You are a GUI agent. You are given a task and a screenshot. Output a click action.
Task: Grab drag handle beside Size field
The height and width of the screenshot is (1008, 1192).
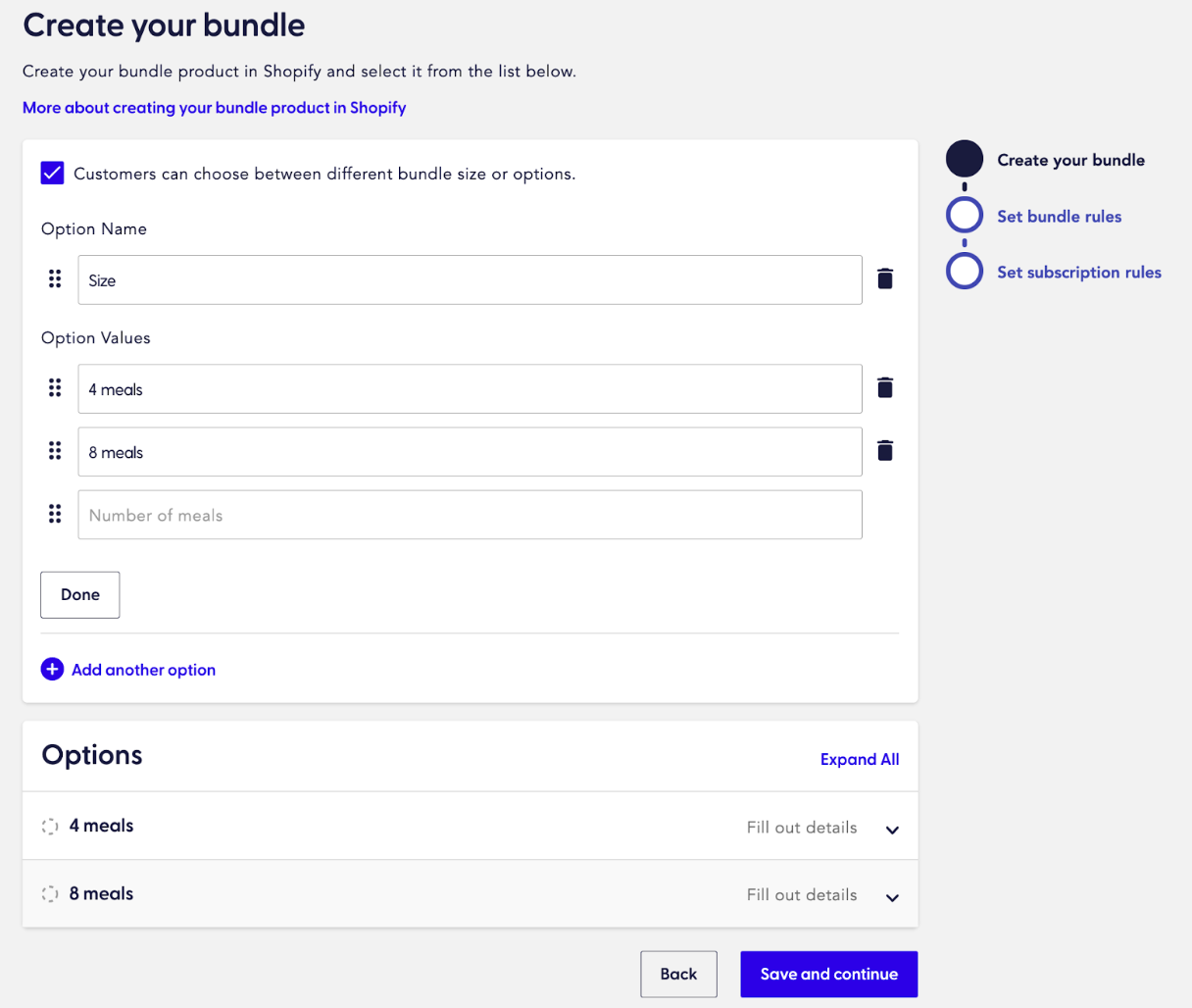pos(55,279)
